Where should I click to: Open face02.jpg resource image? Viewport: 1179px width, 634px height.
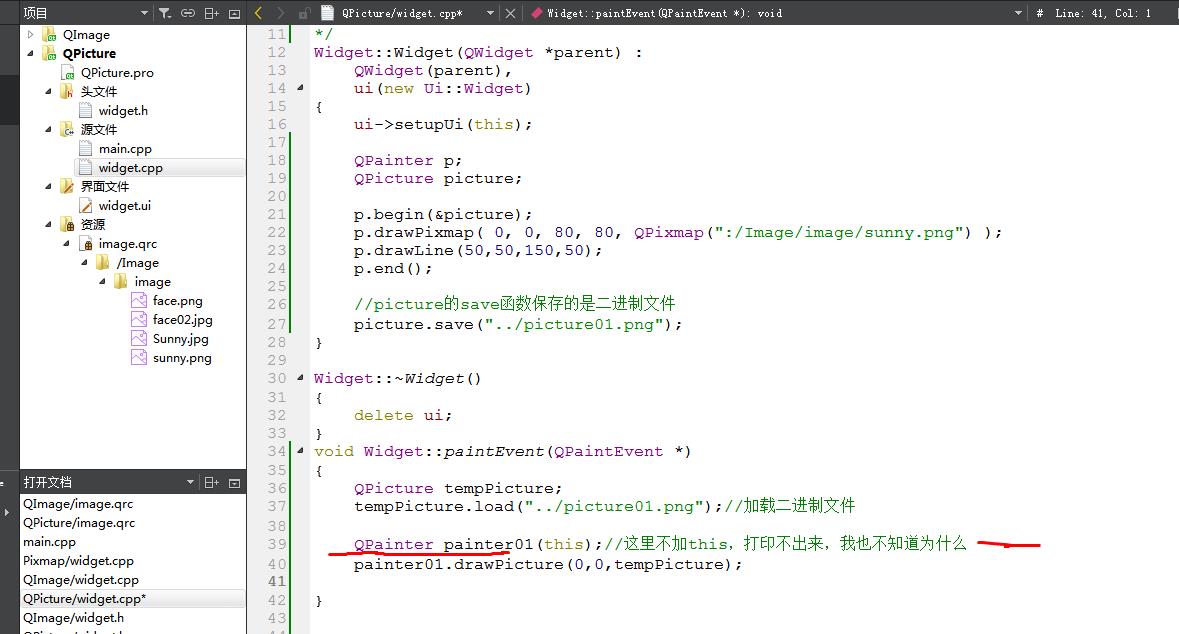tap(183, 320)
